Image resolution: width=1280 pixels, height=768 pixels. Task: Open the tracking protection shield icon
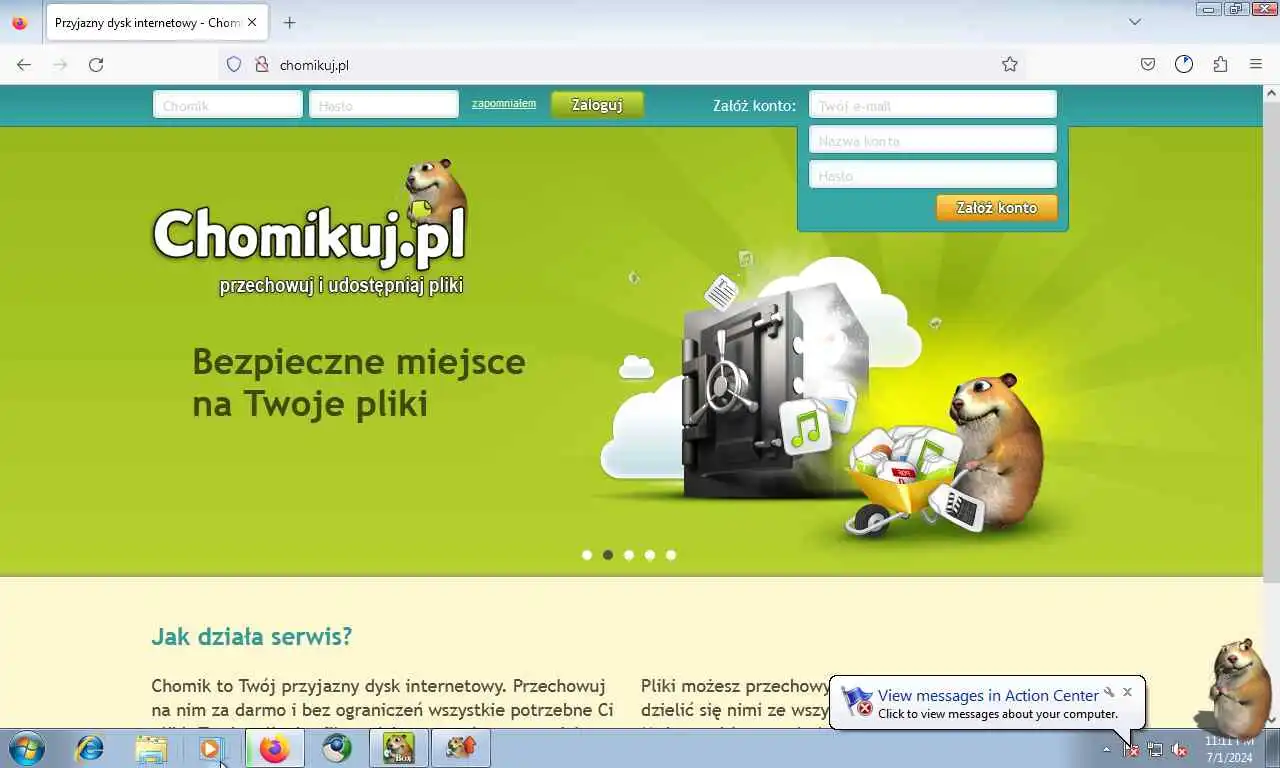[x=234, y=65]
